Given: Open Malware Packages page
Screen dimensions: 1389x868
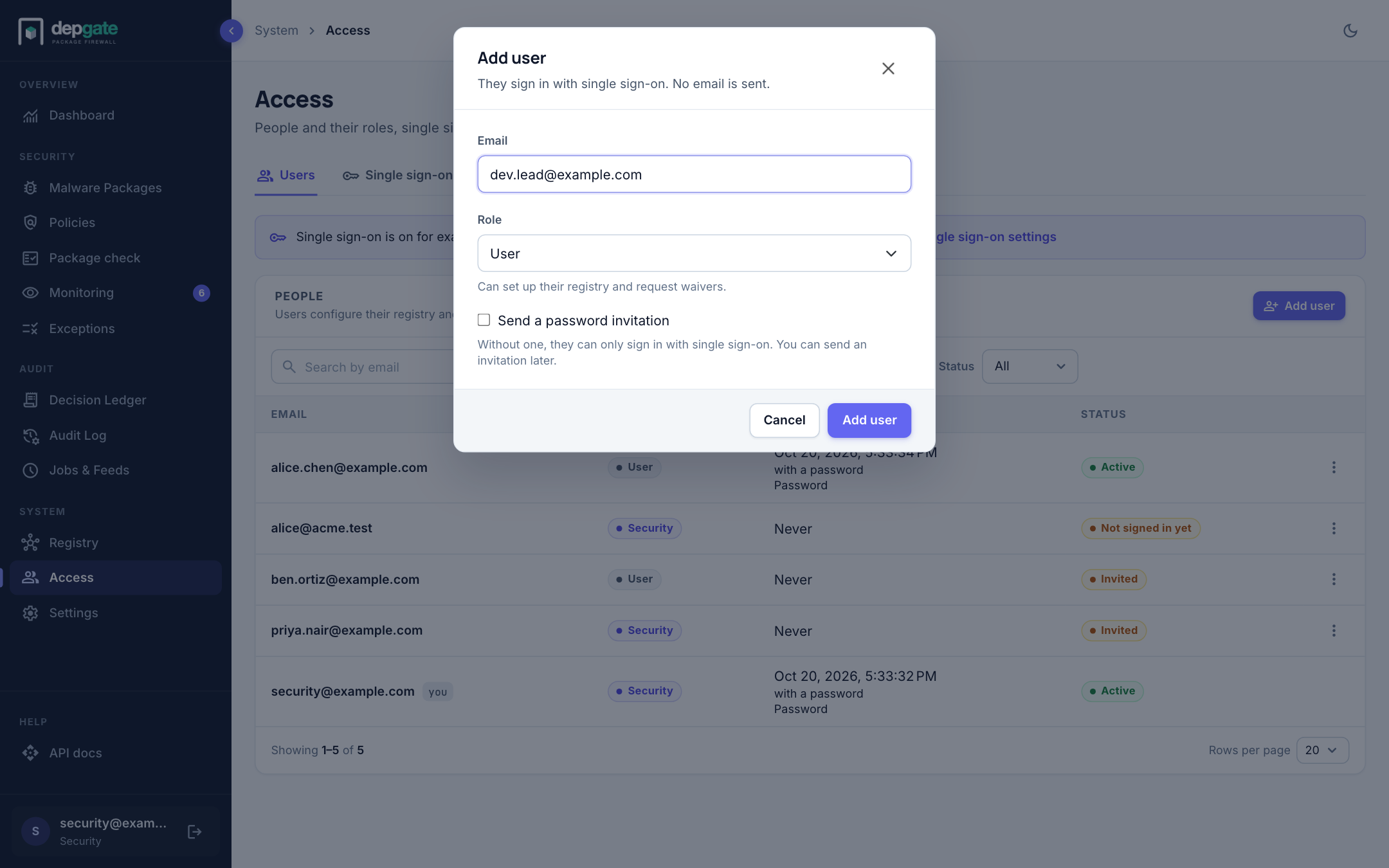Looking at the screenshot, I should (x=116, y=188).
